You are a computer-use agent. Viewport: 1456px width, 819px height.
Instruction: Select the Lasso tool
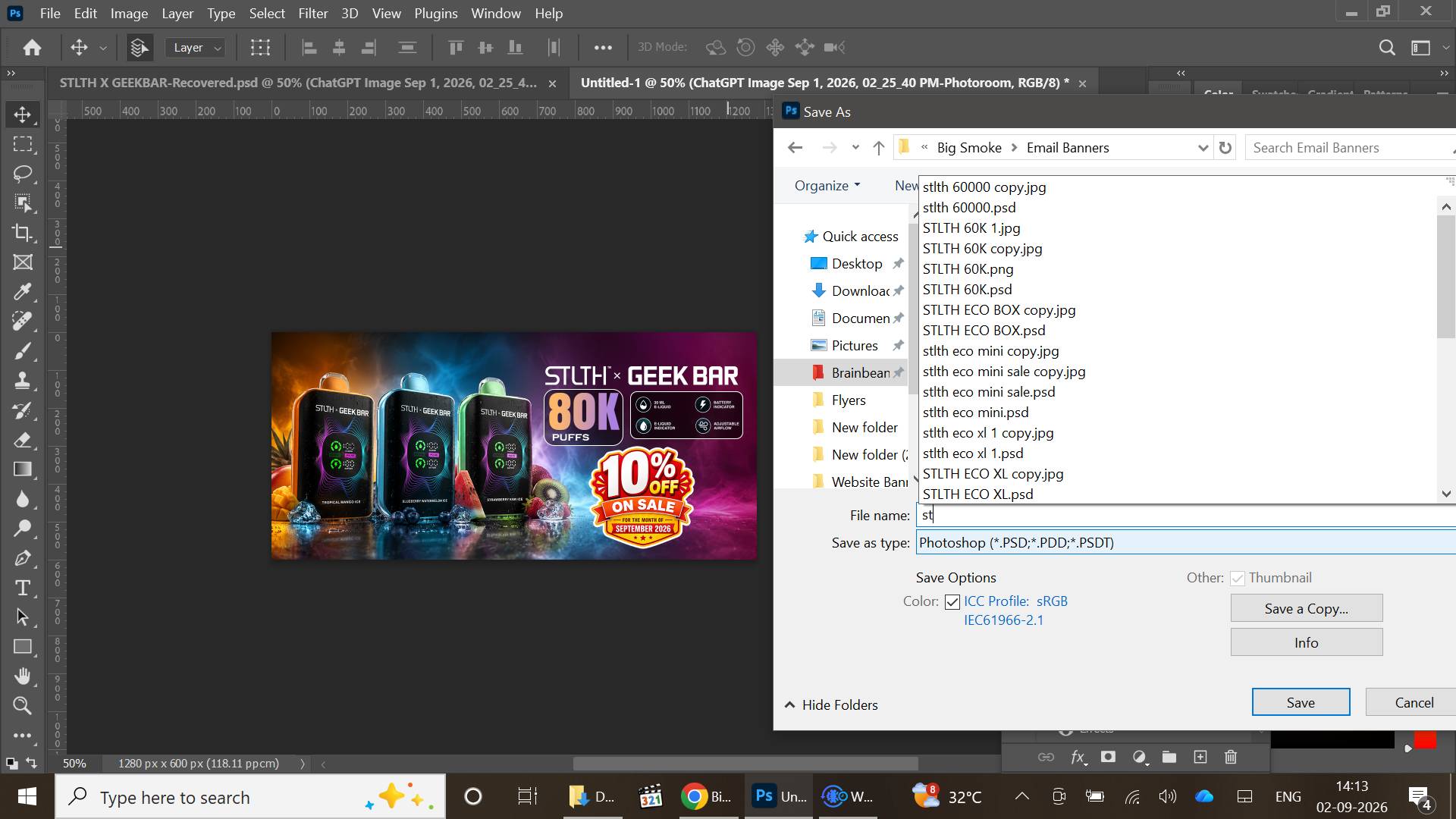(x=23, y=174)
